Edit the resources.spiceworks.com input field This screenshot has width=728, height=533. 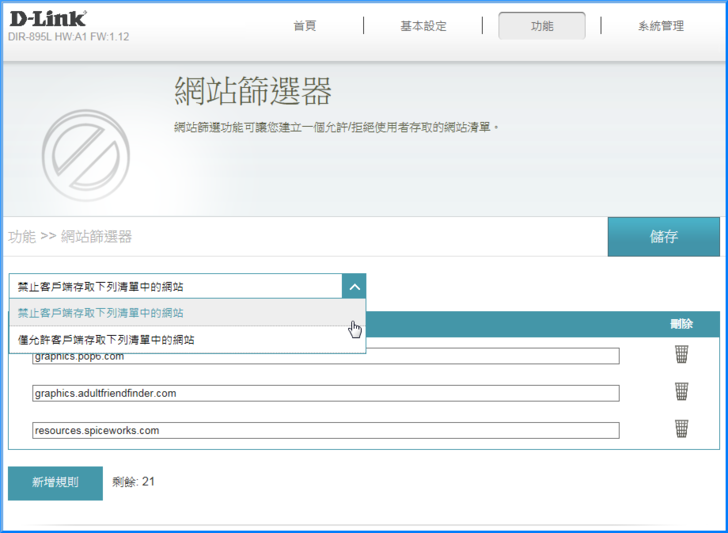(x=325, y=430)
